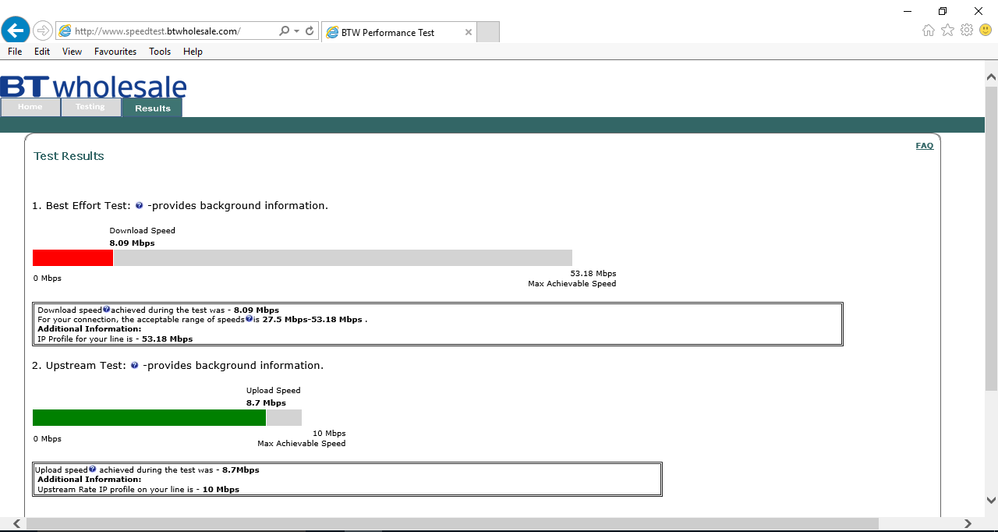Image resolution: width=998 pixels, height=532 pixels.
Task: Click the smiley feedback icon
Action: [x=985, y=30]
